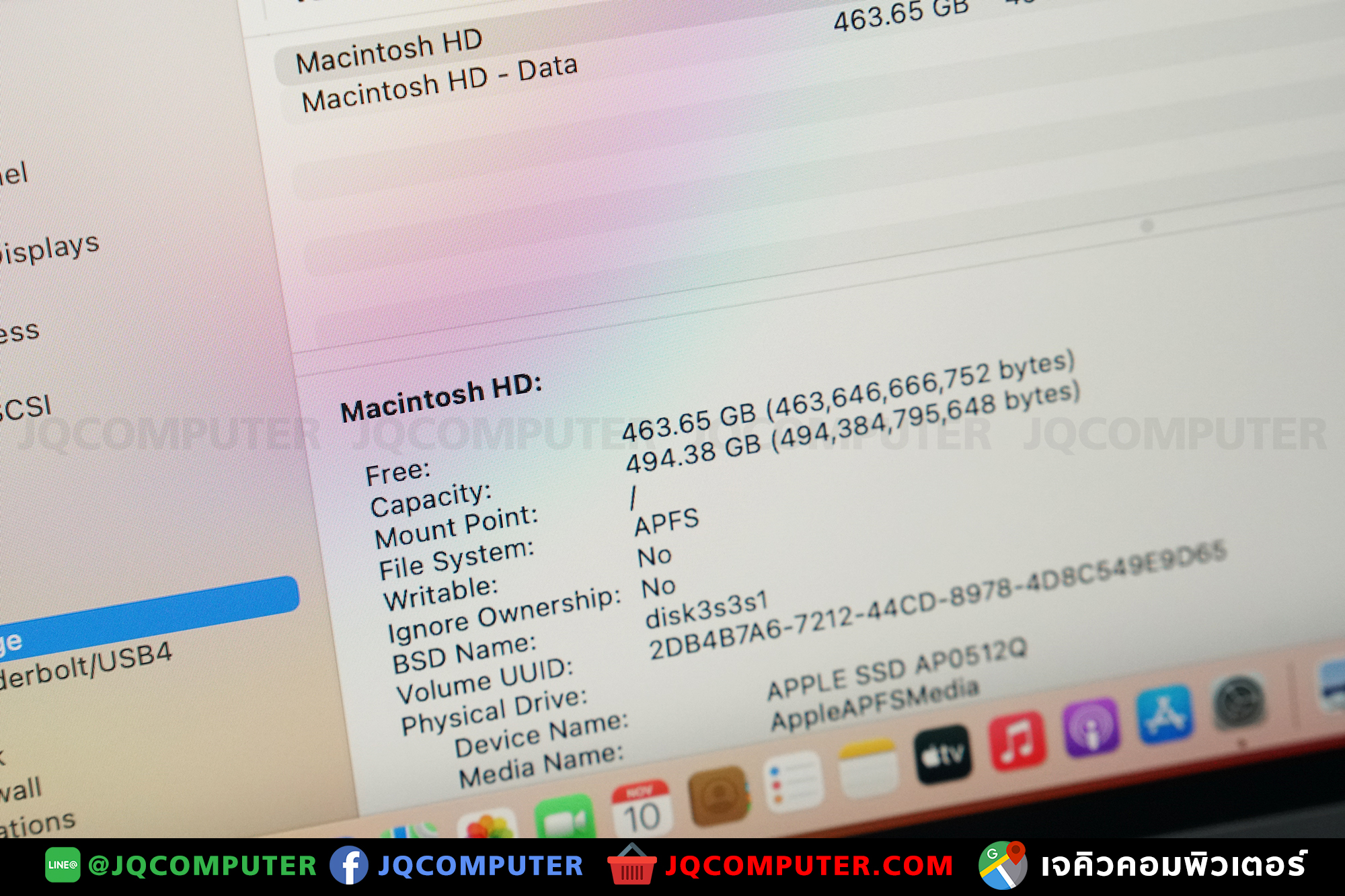The width and height of the screenshot is (1345, 896).
Task: Open the App Store icon
Action: (1164, 714)
